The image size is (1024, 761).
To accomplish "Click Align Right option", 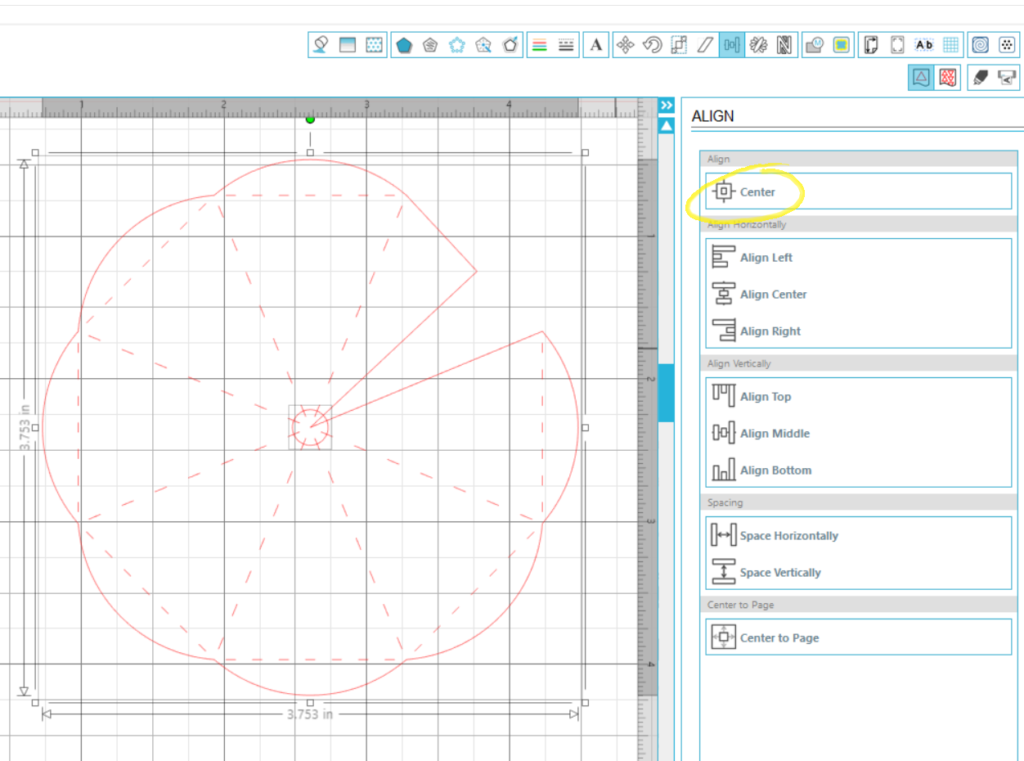I will [x=769, y=332].
